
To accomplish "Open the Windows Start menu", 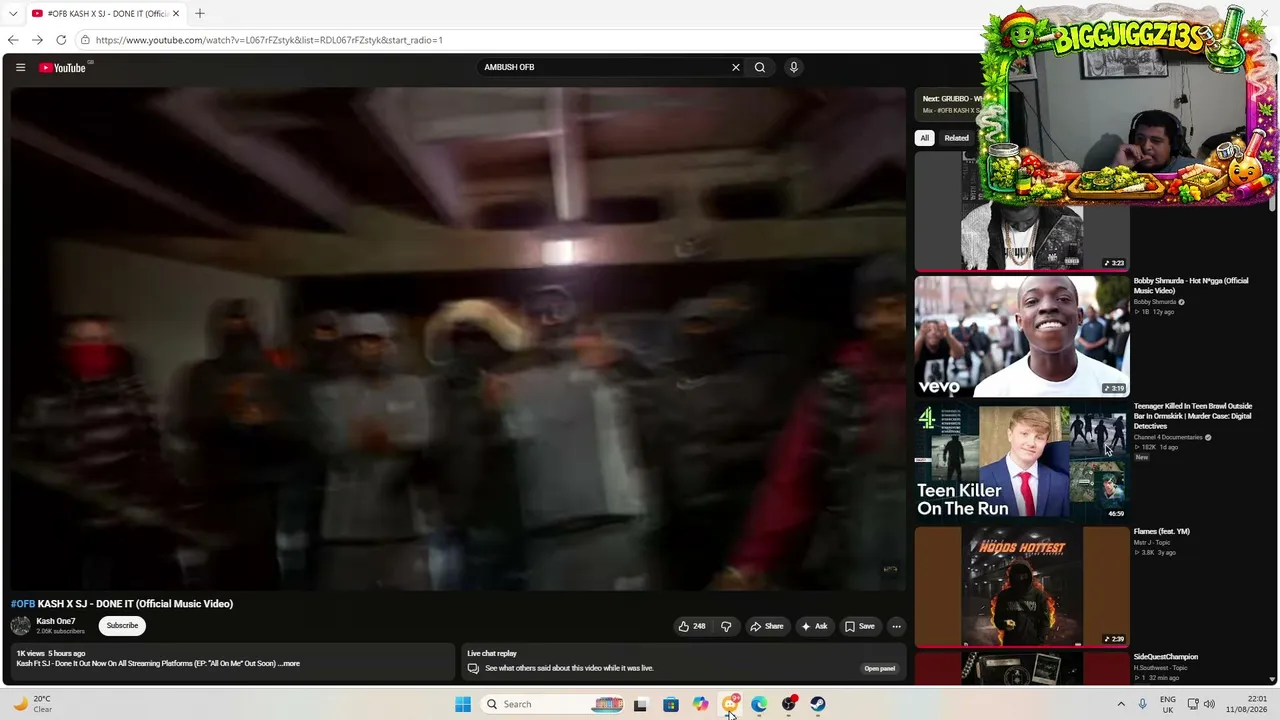I will (x=463, y=704).
